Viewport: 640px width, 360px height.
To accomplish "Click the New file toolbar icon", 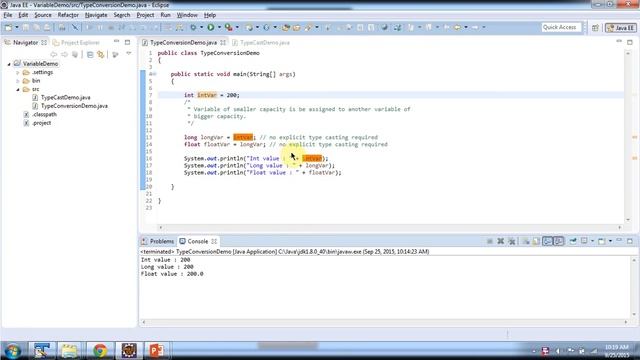I will coord(8,27).
